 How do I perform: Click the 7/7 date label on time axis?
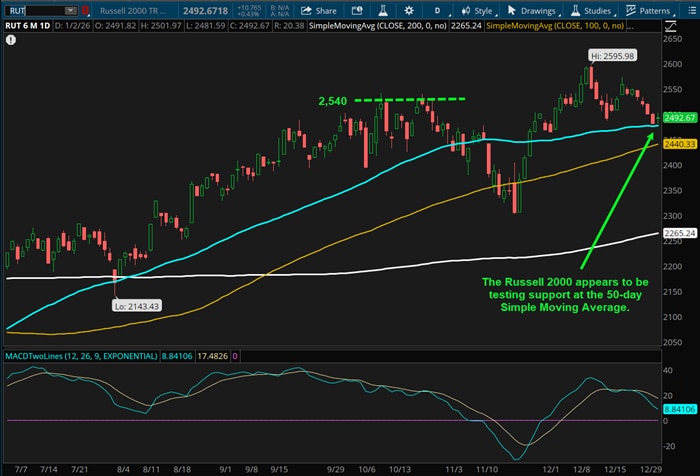pos(21,470)
